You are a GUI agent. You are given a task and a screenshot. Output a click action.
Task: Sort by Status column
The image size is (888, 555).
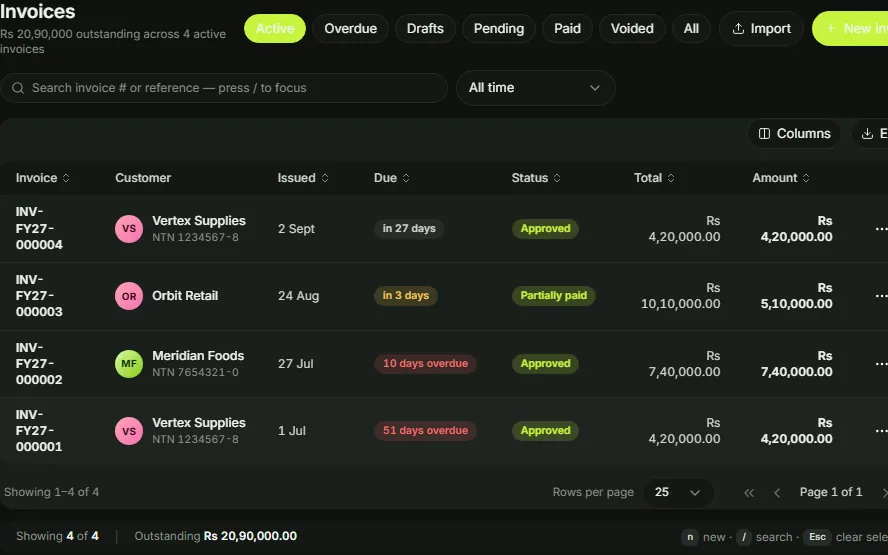[x=536, y=178]
